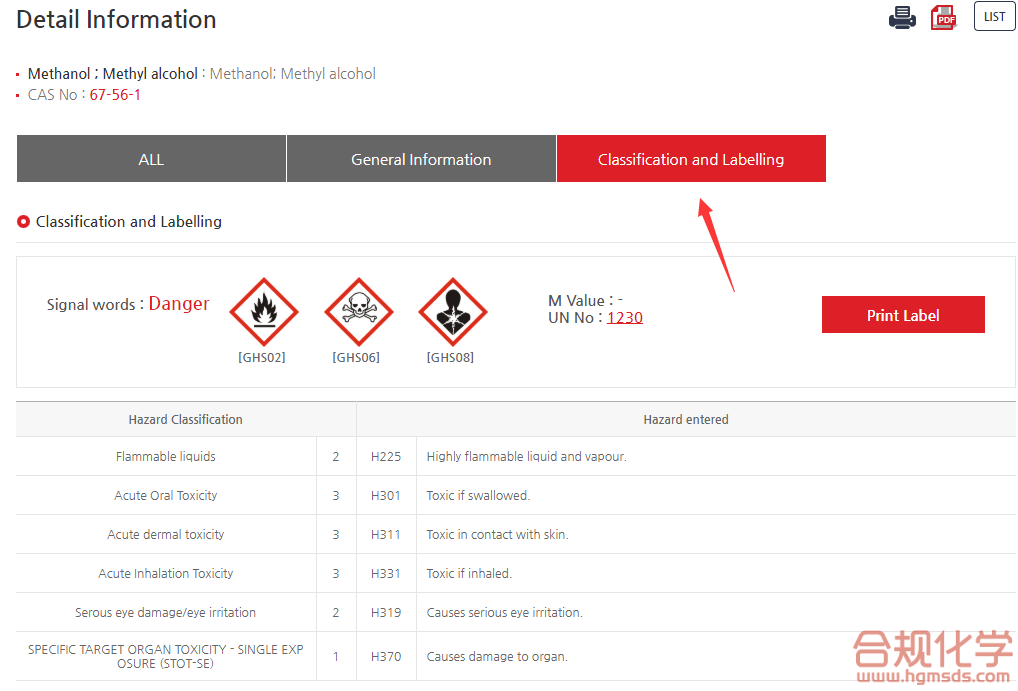Image resolution: width=1018 pixels, height=691 pixels.
Task: Download the PDF via the PDF icon
Action: click(943, 18)
